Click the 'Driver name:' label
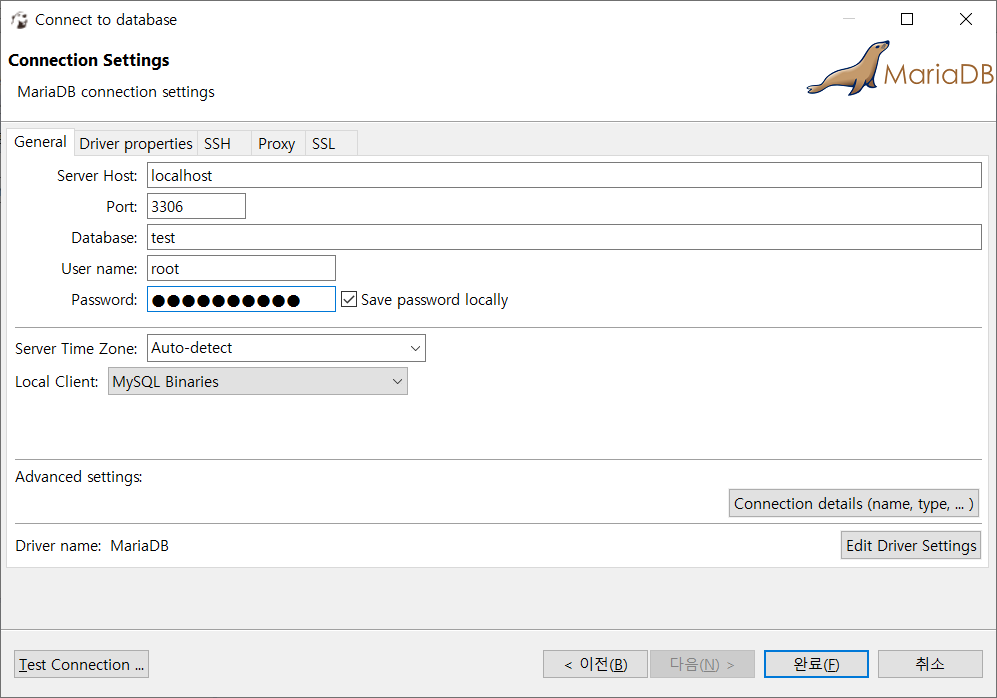Viewport: 997px width, 698px height. (x=58, y=545)
